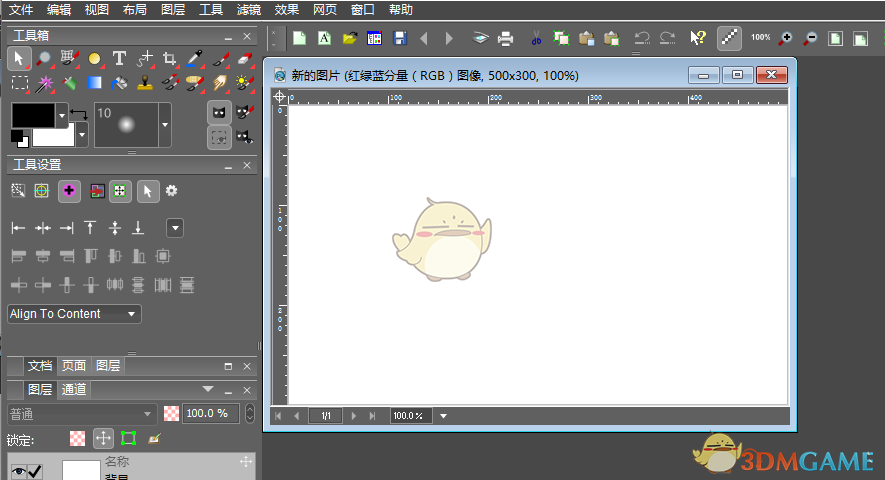The height and width of the screenshot is (480, 885).
Task: Click the 100% zoom toolbar button
Action: [760, 38]
